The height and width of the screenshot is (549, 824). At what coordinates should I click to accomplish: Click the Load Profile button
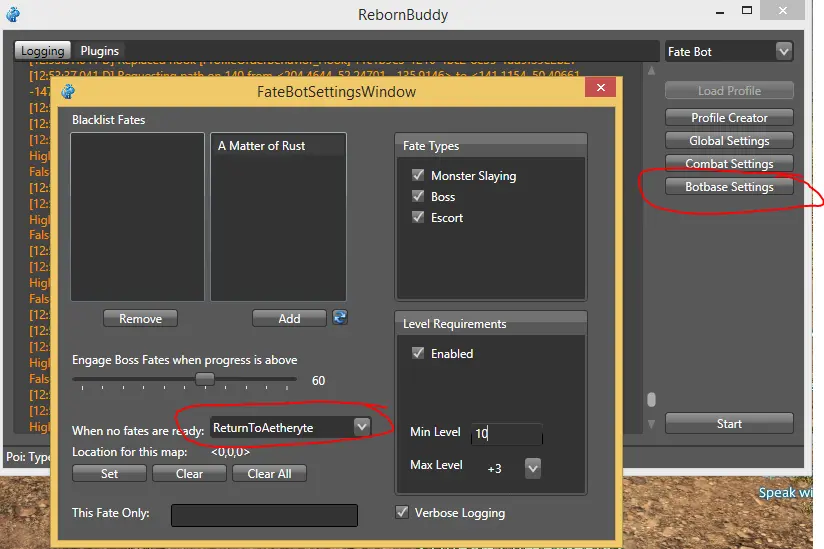[729, 90]
